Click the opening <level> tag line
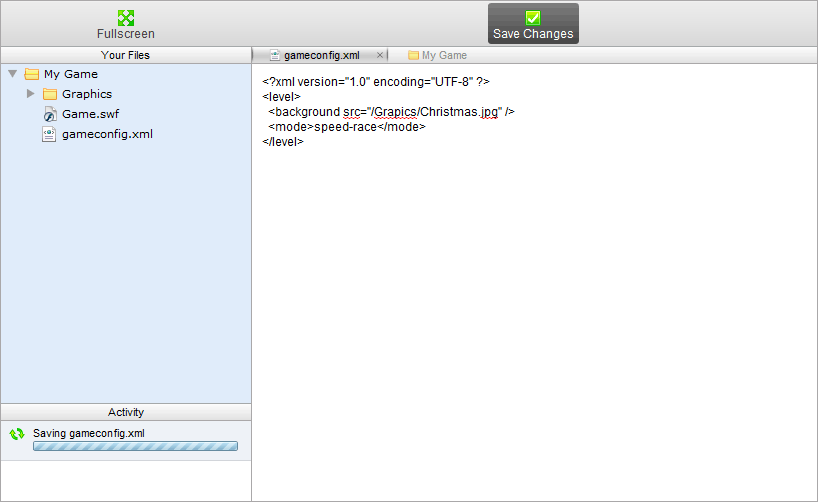 [x=281, y=97]
